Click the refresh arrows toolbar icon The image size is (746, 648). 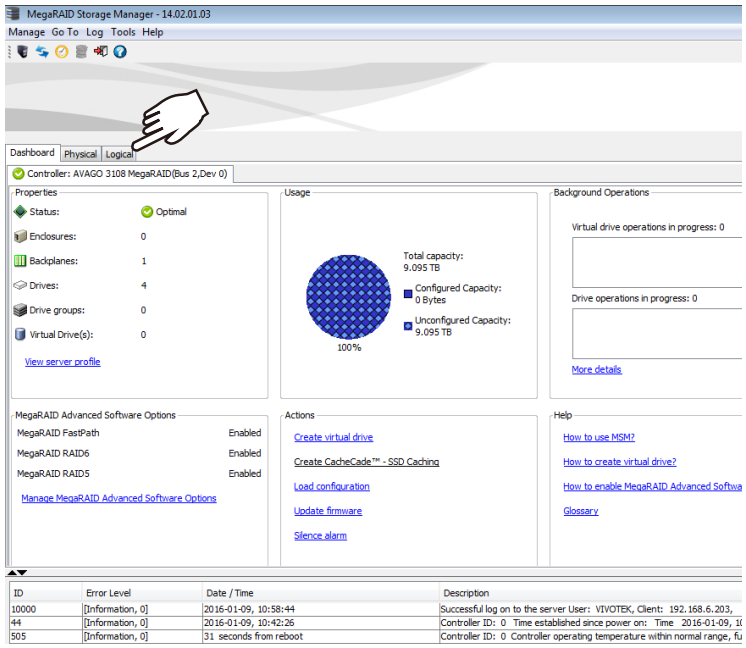coord(42,51)
